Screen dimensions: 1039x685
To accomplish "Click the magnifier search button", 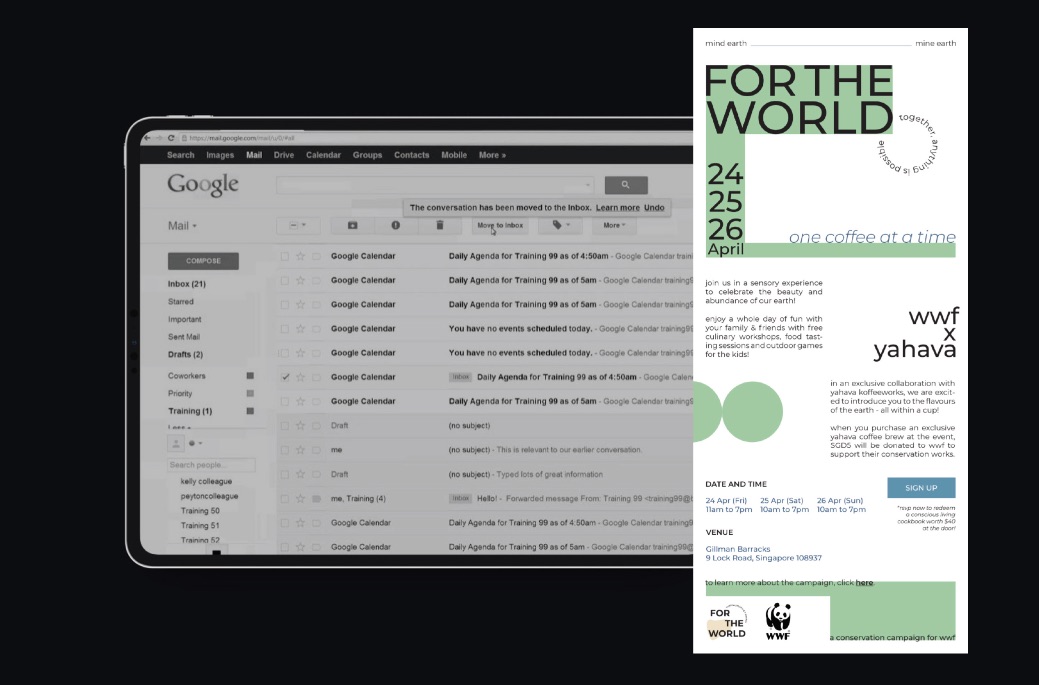I will click(626, 185).
